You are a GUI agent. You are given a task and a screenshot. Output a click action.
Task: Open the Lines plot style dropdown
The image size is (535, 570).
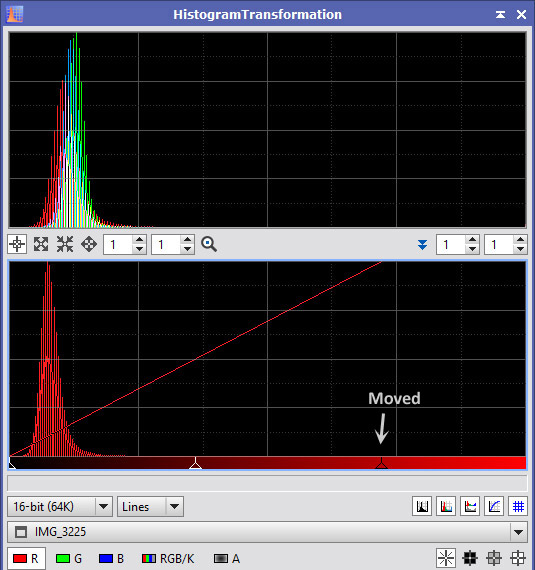coord(150,507)
